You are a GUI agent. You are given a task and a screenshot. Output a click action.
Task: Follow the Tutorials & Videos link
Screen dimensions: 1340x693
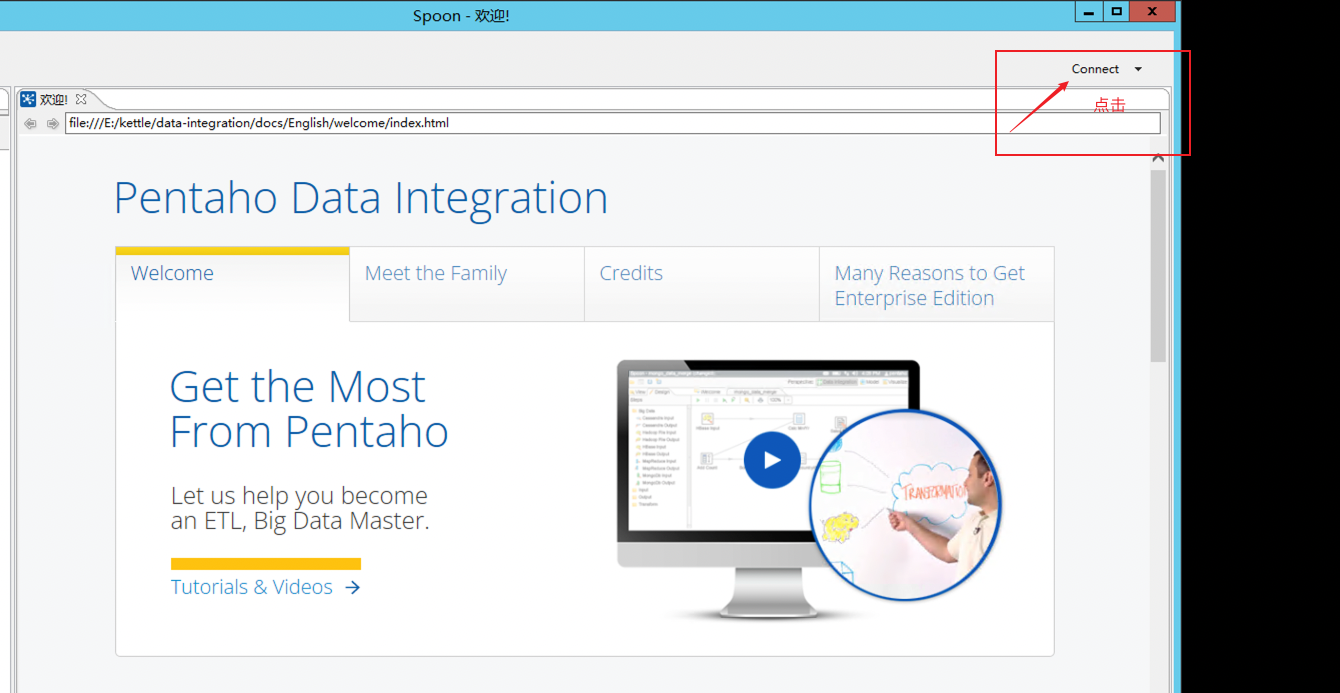tap(252, 587)
